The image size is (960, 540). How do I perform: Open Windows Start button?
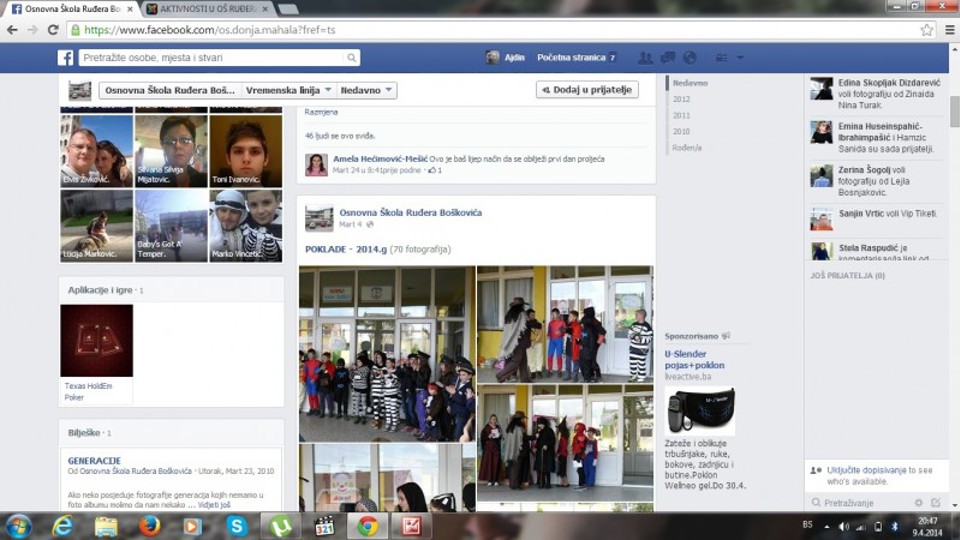point(18,526)
